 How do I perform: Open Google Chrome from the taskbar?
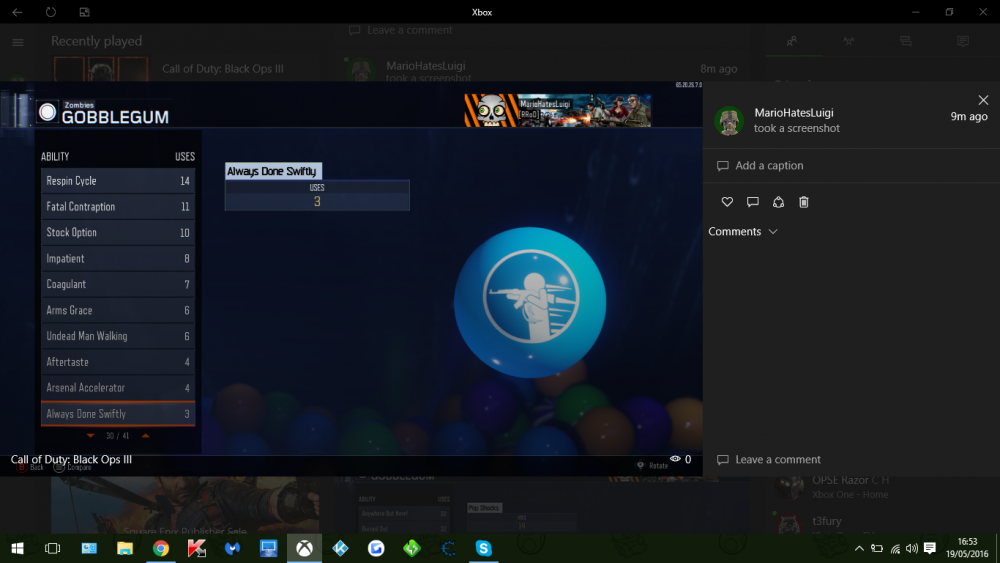coord(161,548)
